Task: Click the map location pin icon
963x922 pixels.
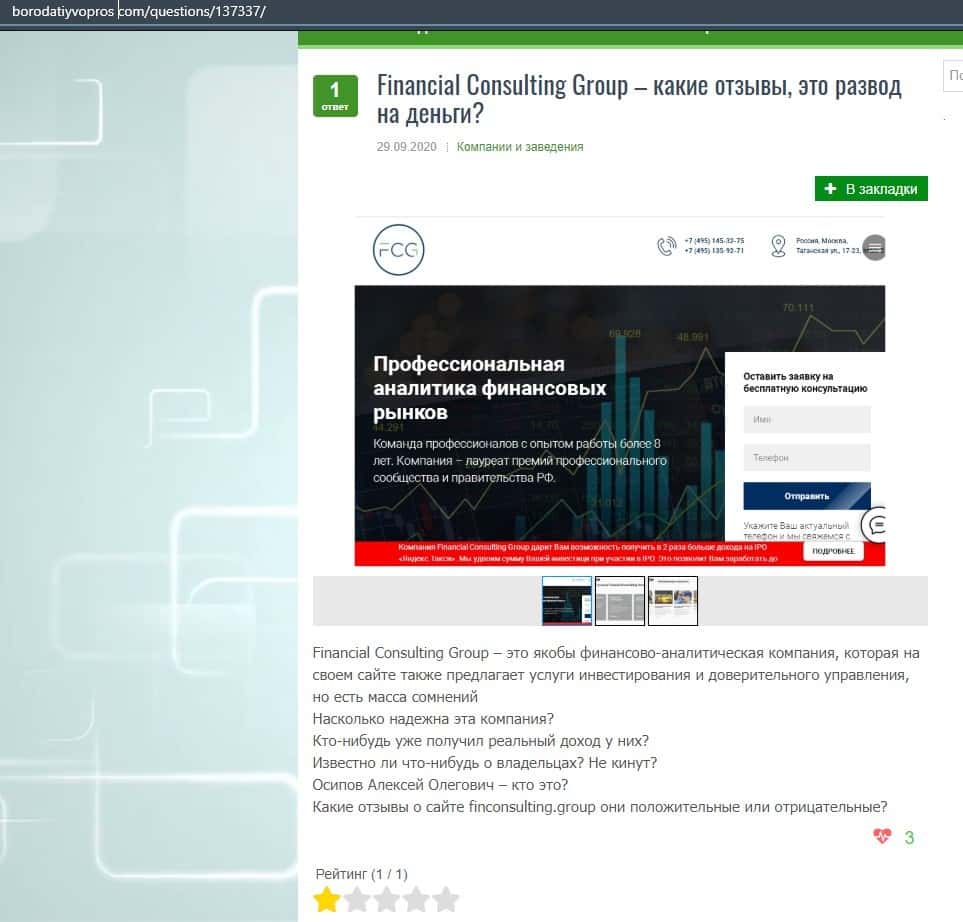Action: coord(778,246)
